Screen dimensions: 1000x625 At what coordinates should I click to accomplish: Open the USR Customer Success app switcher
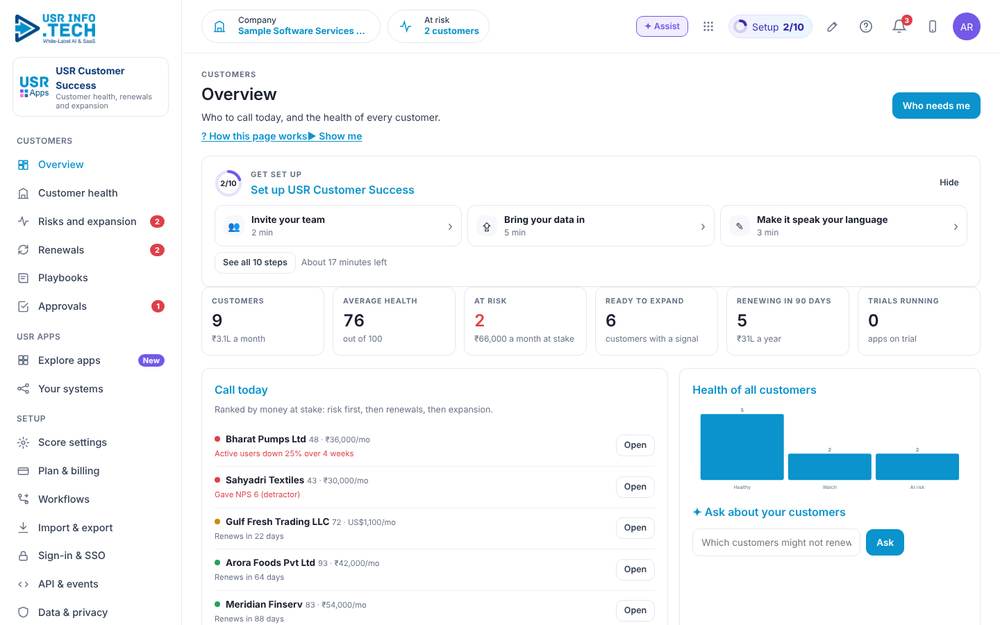(91, 87)
